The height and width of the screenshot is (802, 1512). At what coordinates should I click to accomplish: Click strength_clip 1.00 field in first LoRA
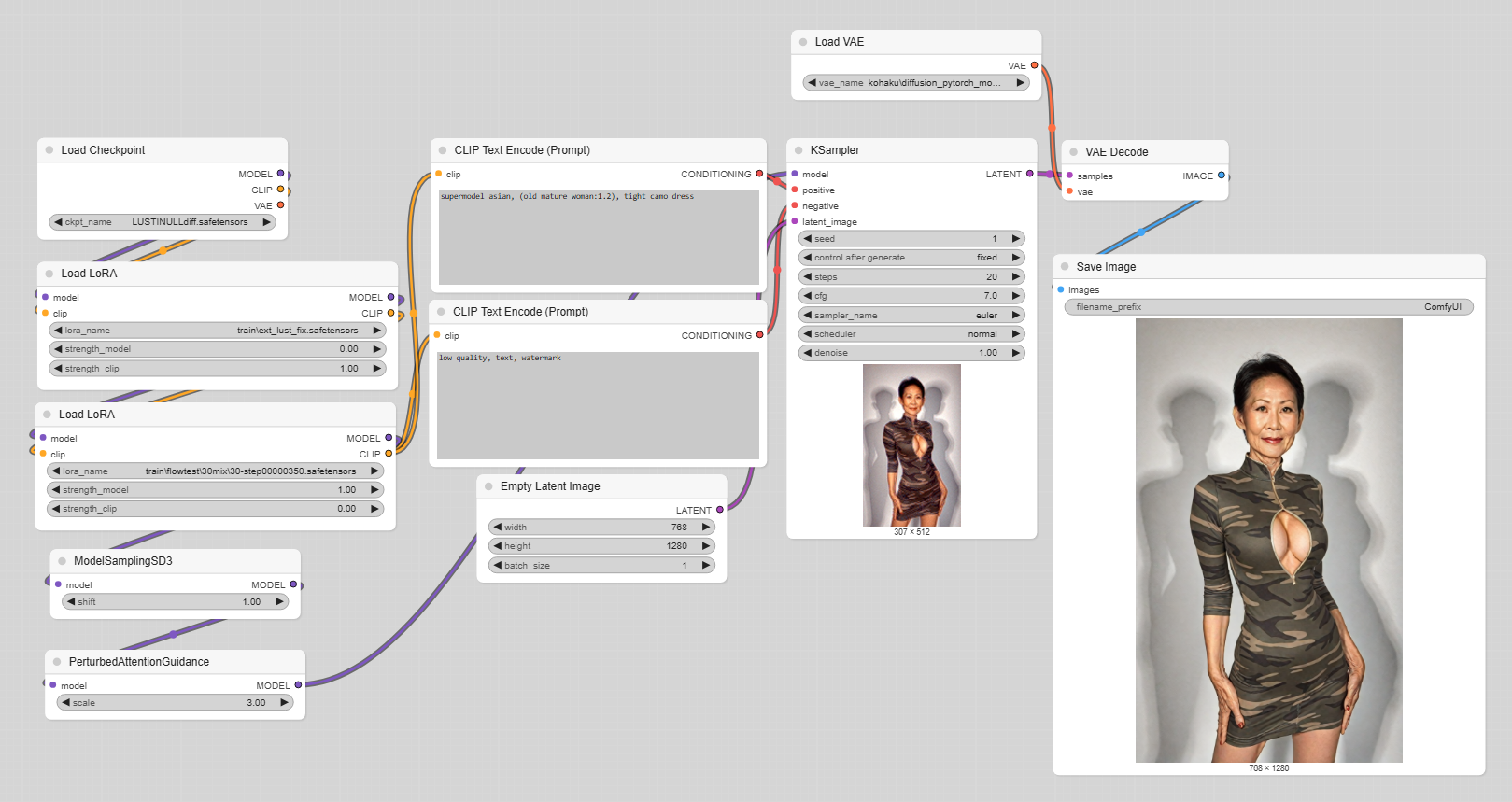218,369
